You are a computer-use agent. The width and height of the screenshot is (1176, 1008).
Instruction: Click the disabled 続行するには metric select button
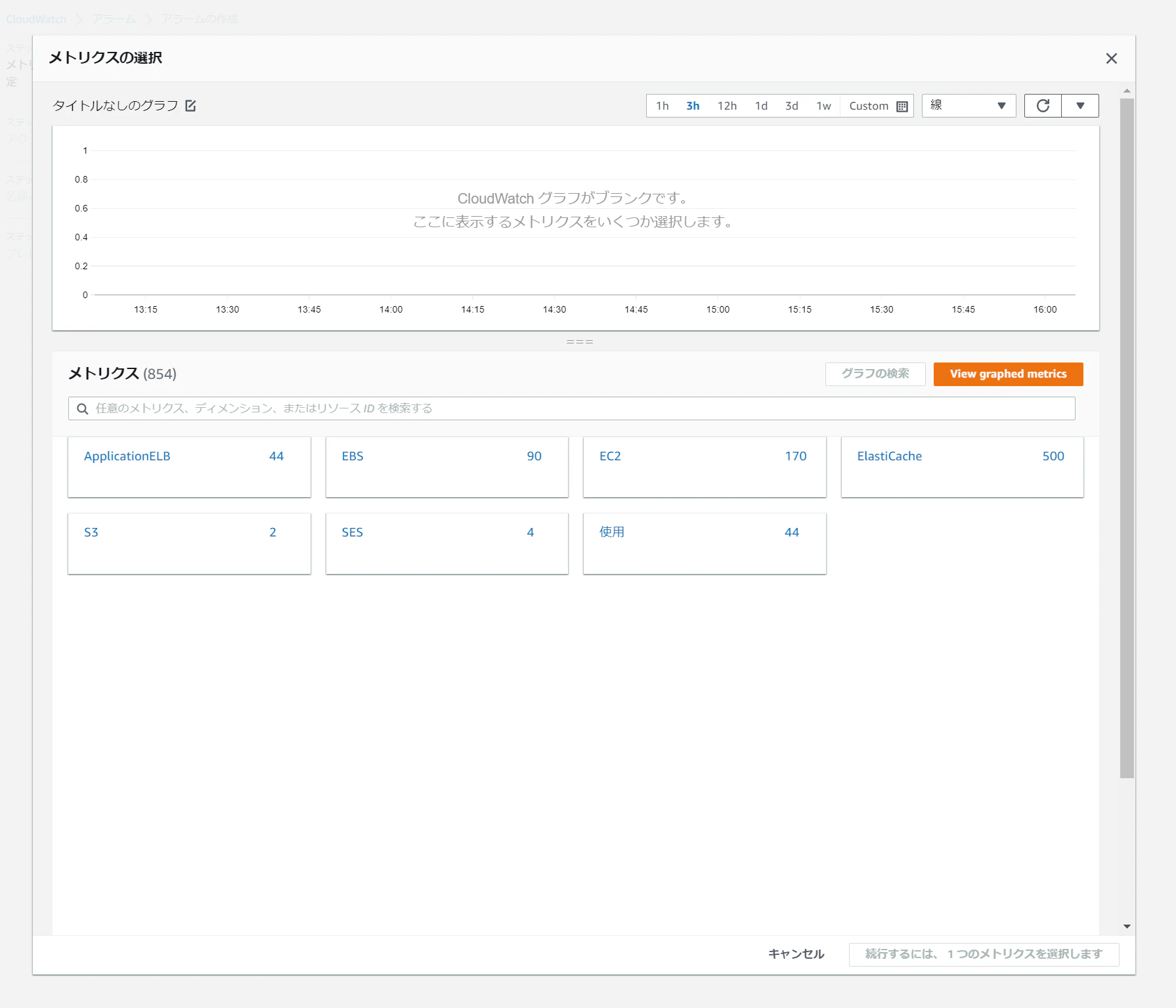coord(984,954)
